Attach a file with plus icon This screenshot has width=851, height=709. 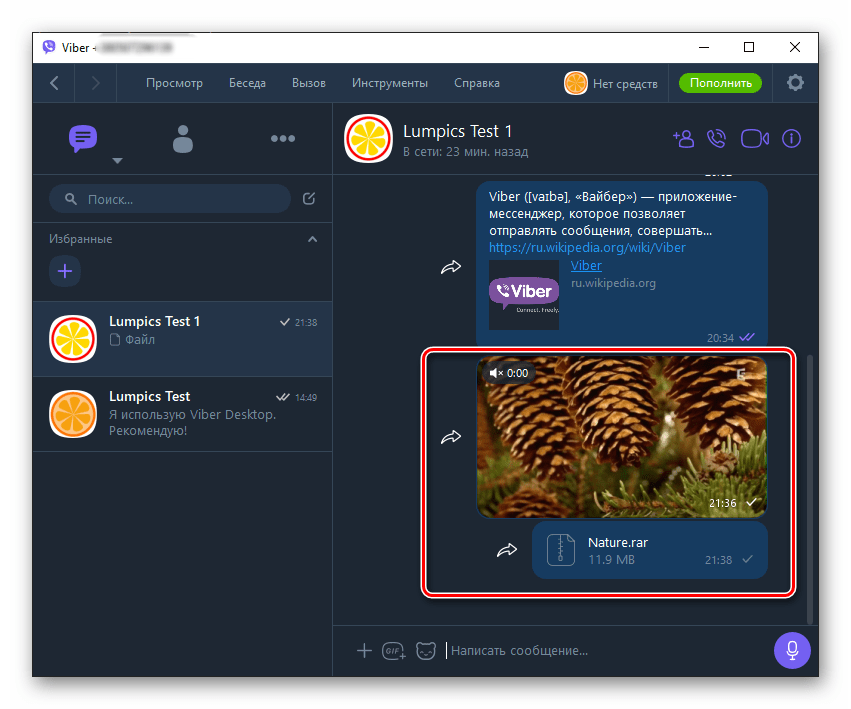(x=364, y=650)
